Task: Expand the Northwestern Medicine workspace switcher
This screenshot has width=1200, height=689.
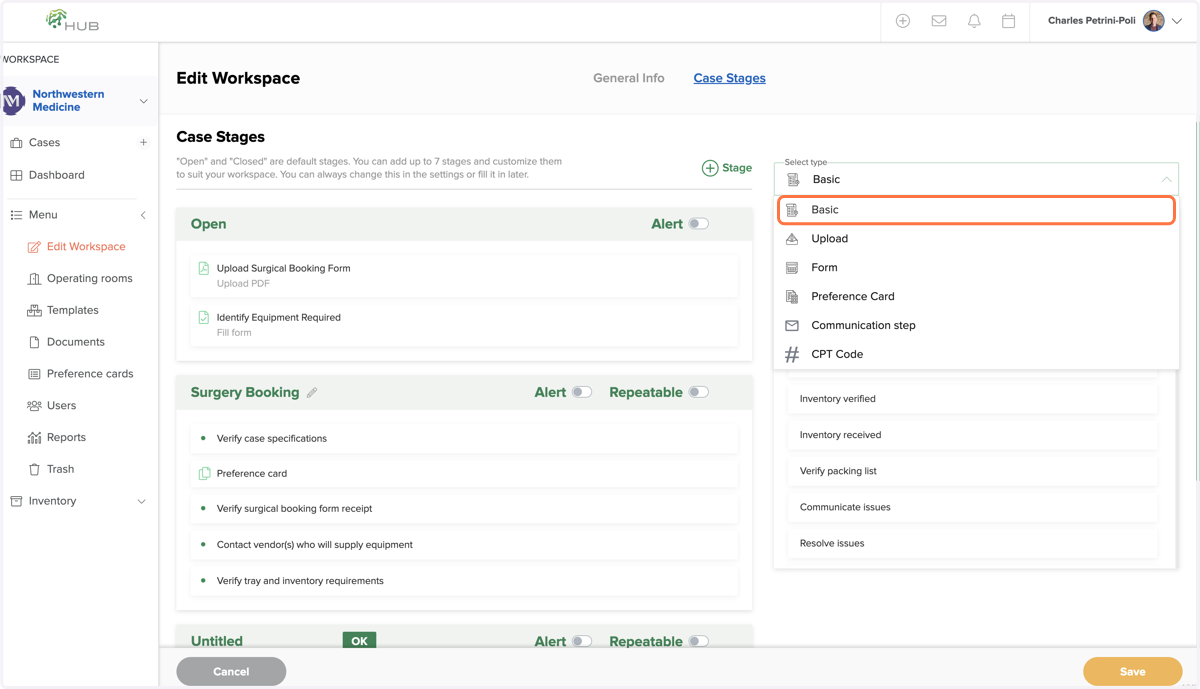Action: 143,101
